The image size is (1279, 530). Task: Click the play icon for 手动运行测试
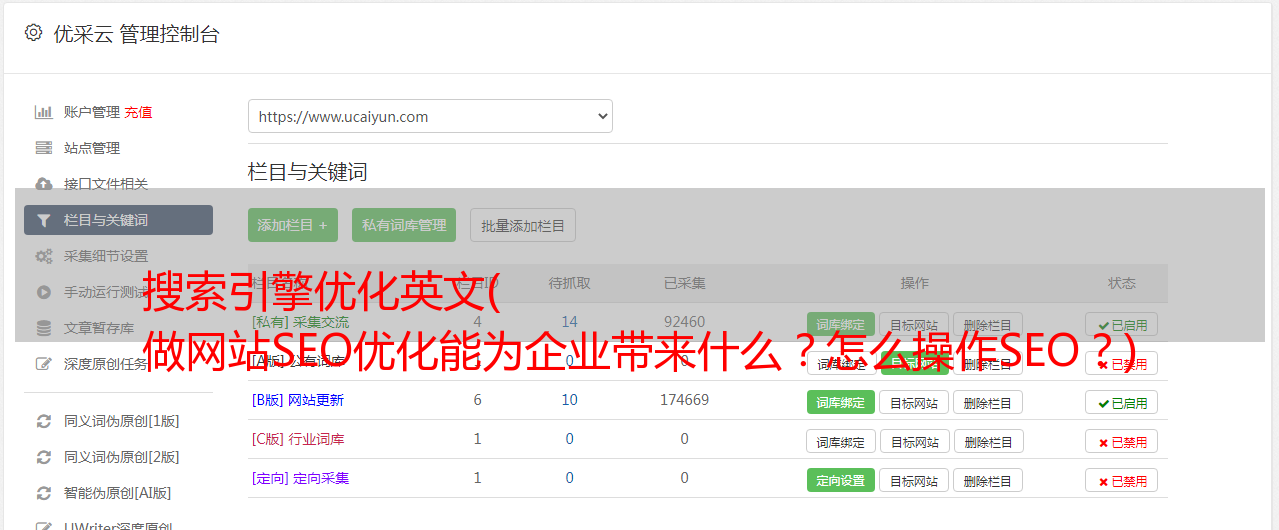point(43,292)
